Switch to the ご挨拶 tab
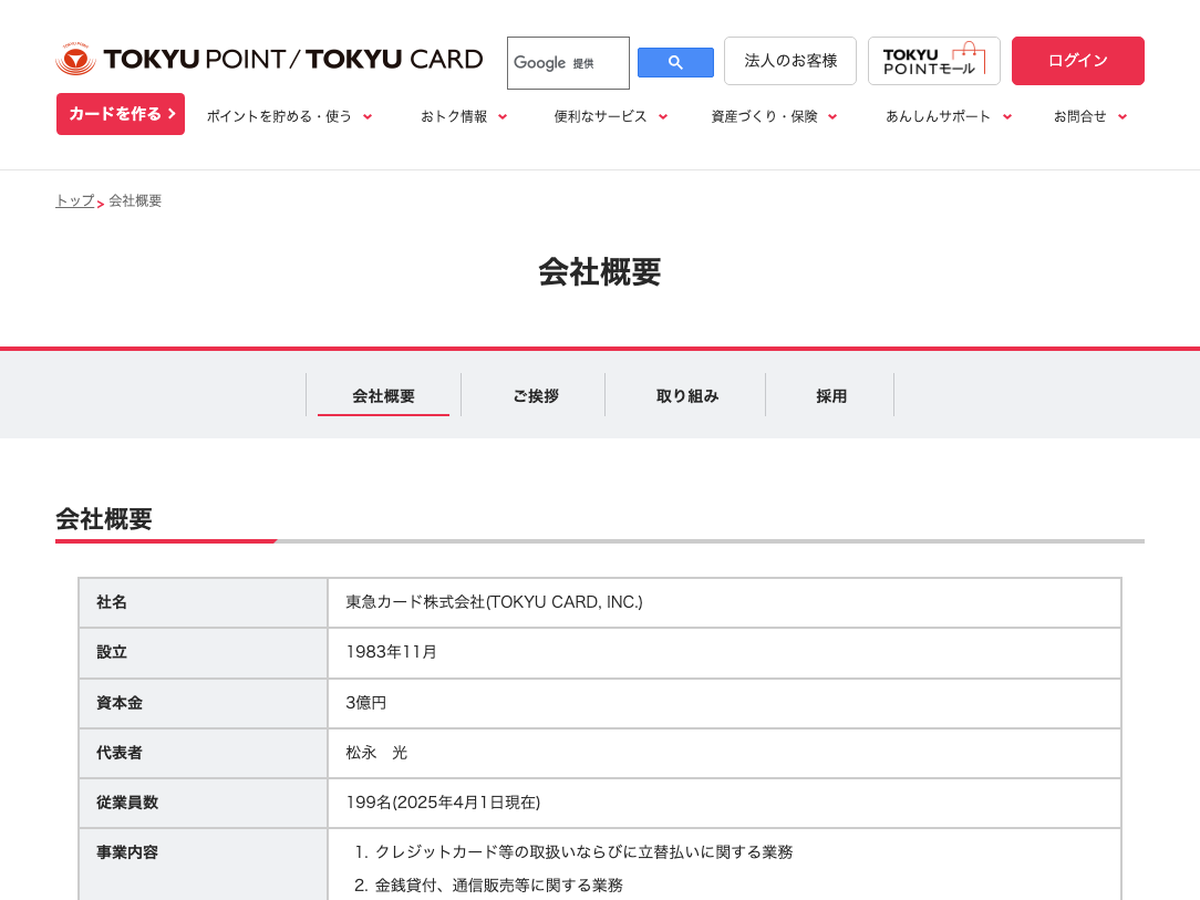 pos(535,396)
